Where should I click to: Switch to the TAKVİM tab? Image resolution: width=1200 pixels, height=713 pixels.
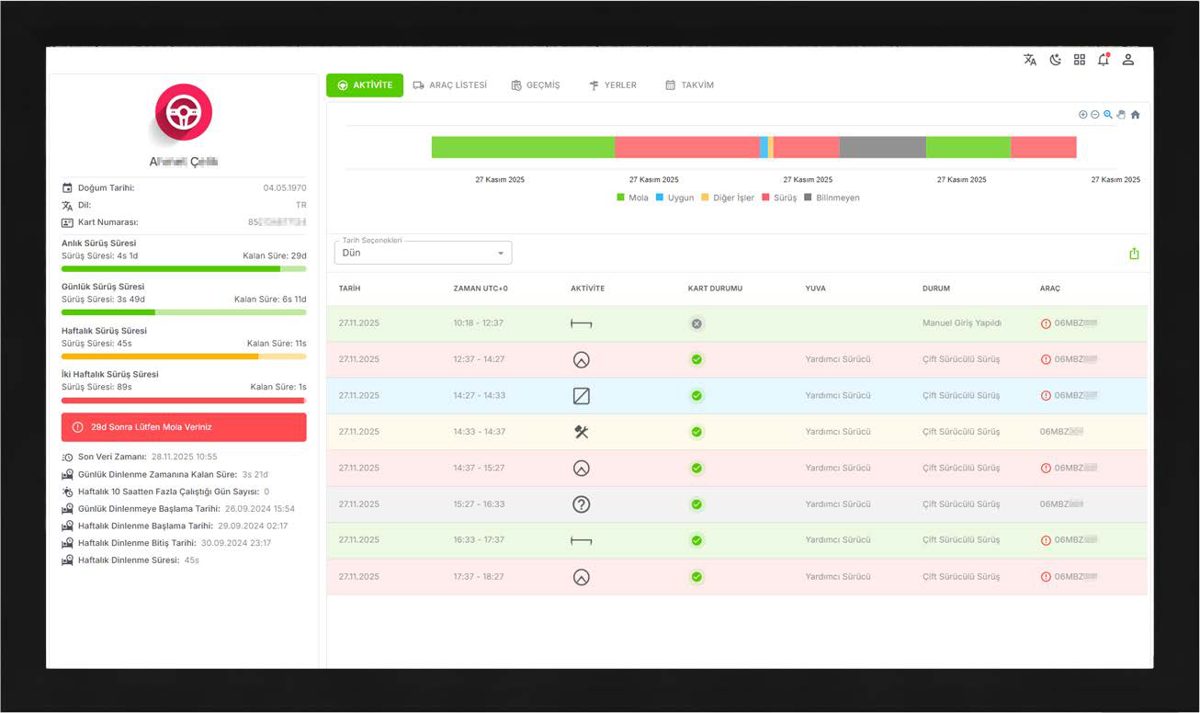point(690,85)
